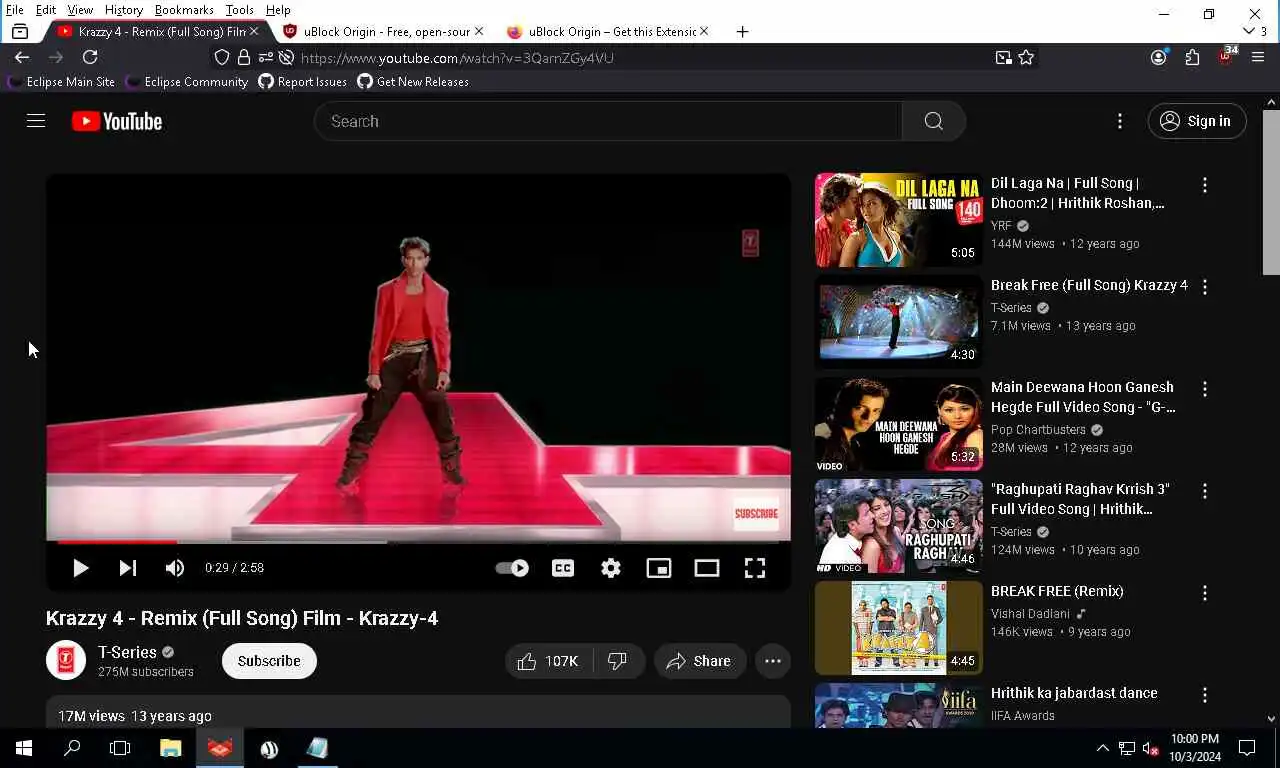Open T-Series channel name link

coord(127,652)
